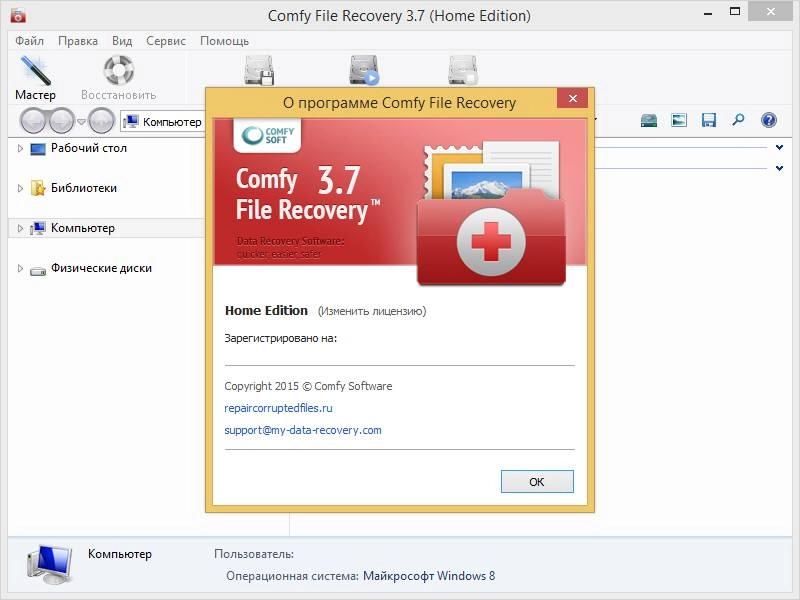Collapse the upper right panel chevron

click(x=780, y=147)
